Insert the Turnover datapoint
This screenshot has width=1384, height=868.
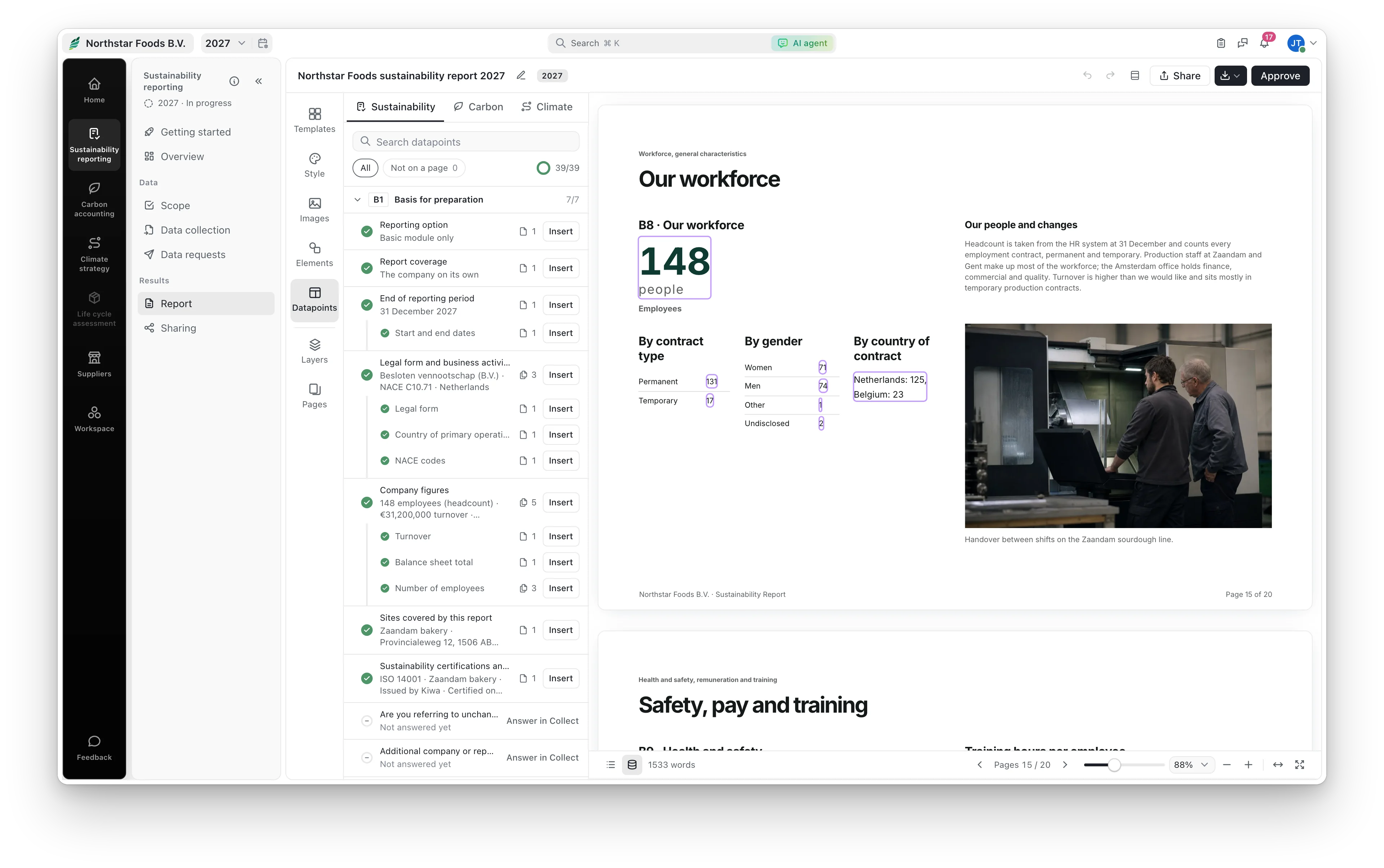point(560,536)
